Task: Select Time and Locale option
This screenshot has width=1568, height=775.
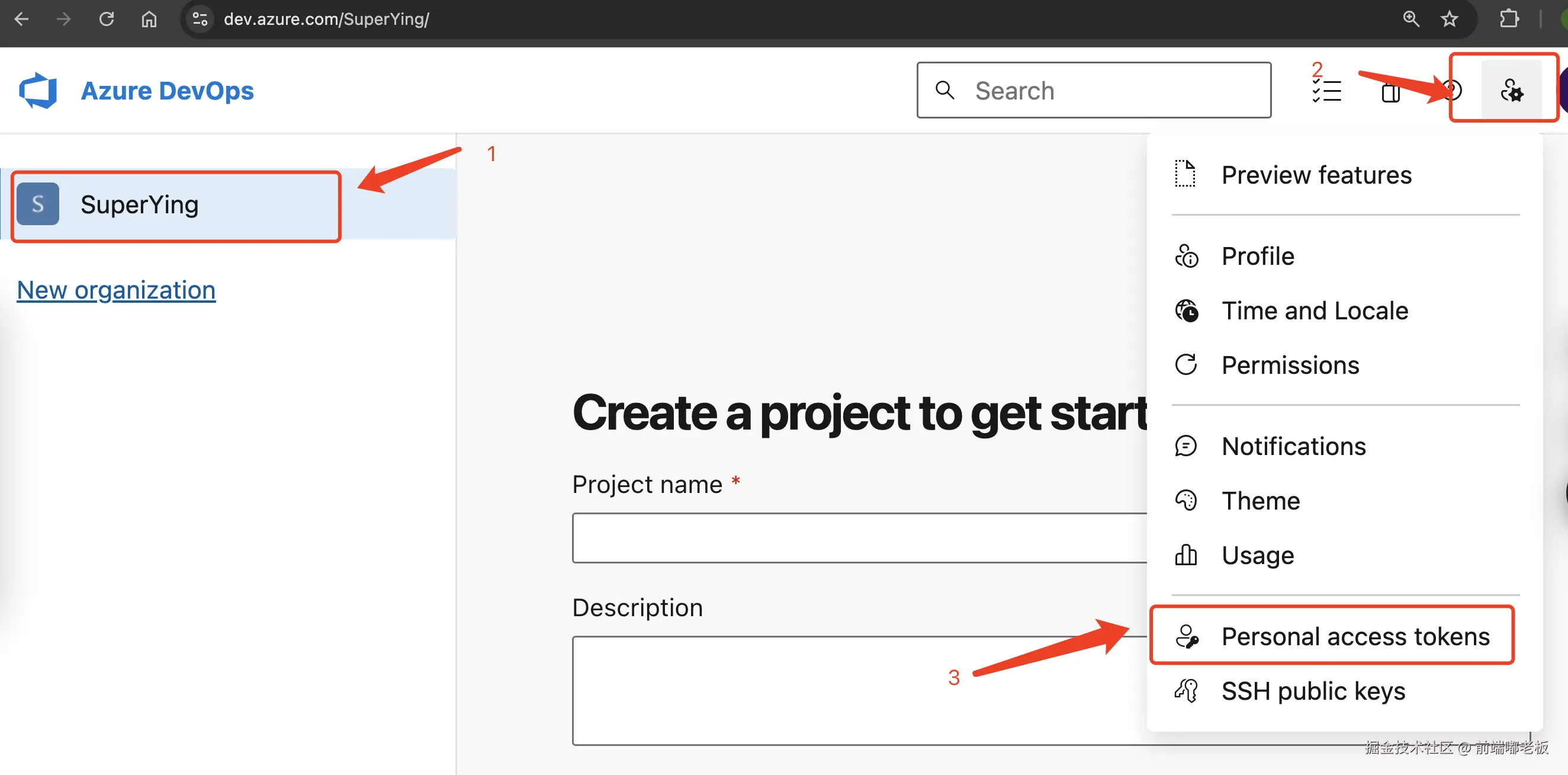Action: [x=1314, y=310]
